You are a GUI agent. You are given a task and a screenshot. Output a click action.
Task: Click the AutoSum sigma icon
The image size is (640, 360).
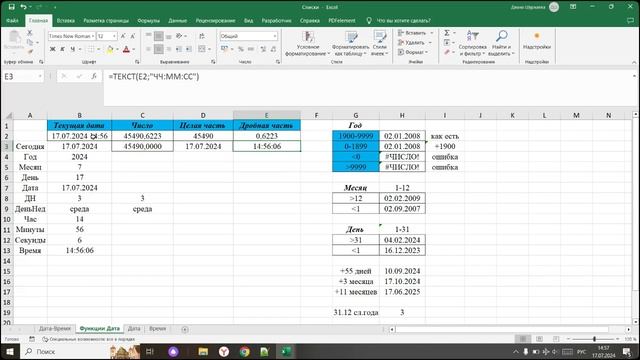(x=447, y=33)
